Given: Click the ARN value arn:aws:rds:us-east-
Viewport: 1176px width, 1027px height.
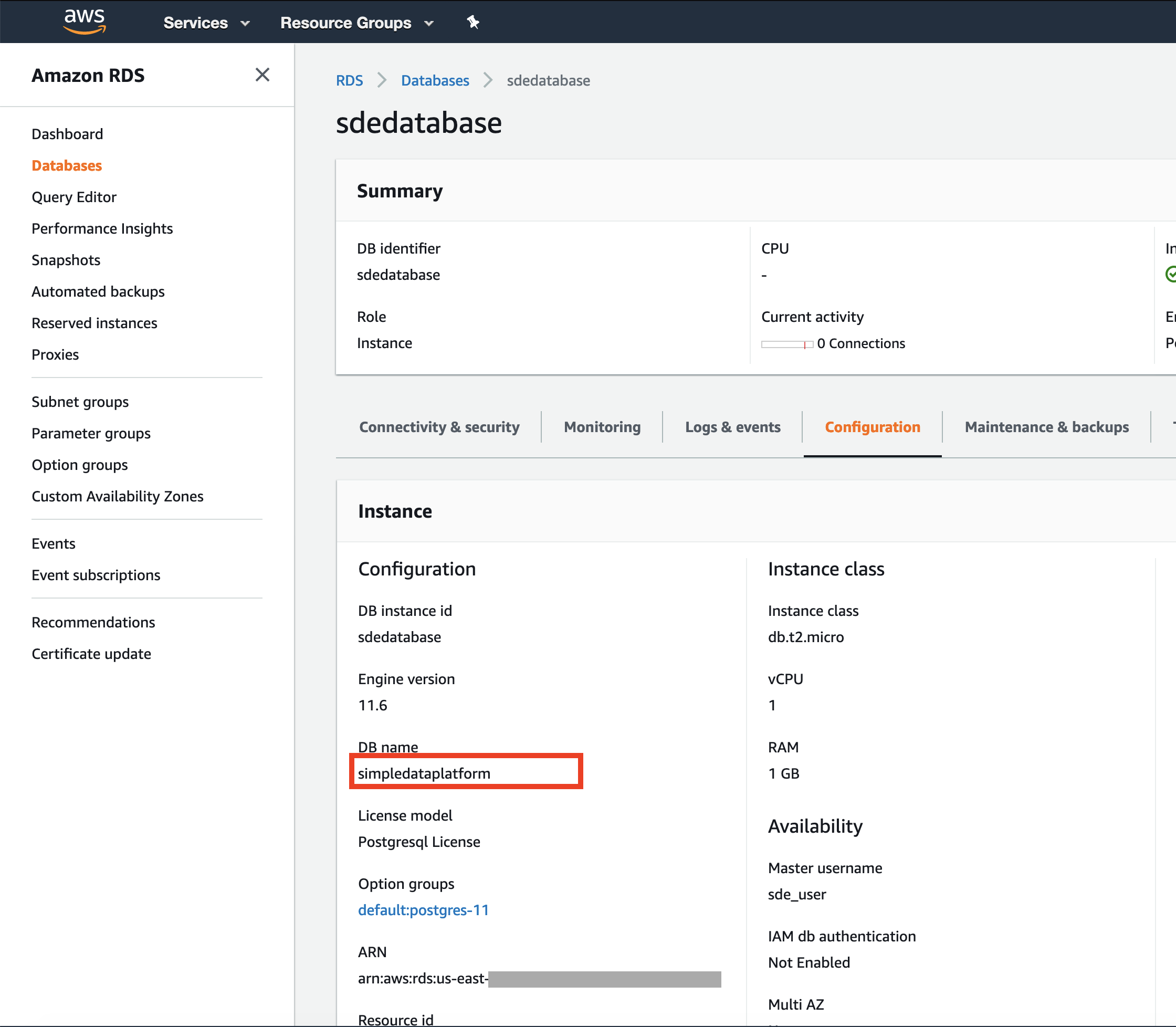Looking at the screenshot, I should (x=423, y=979).
